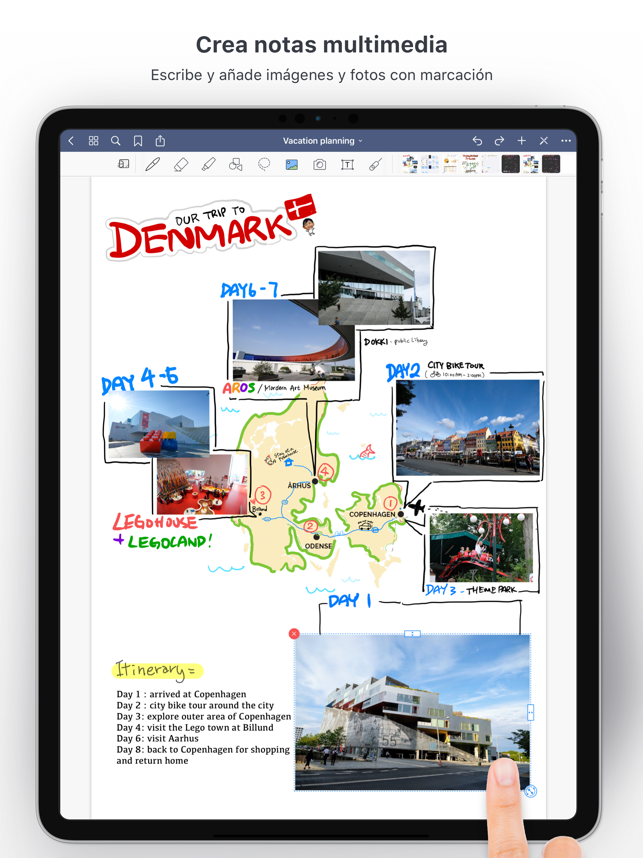
Task: Tap line "Day 2 : city bike tour around the city"
Action: click(195, 705)
